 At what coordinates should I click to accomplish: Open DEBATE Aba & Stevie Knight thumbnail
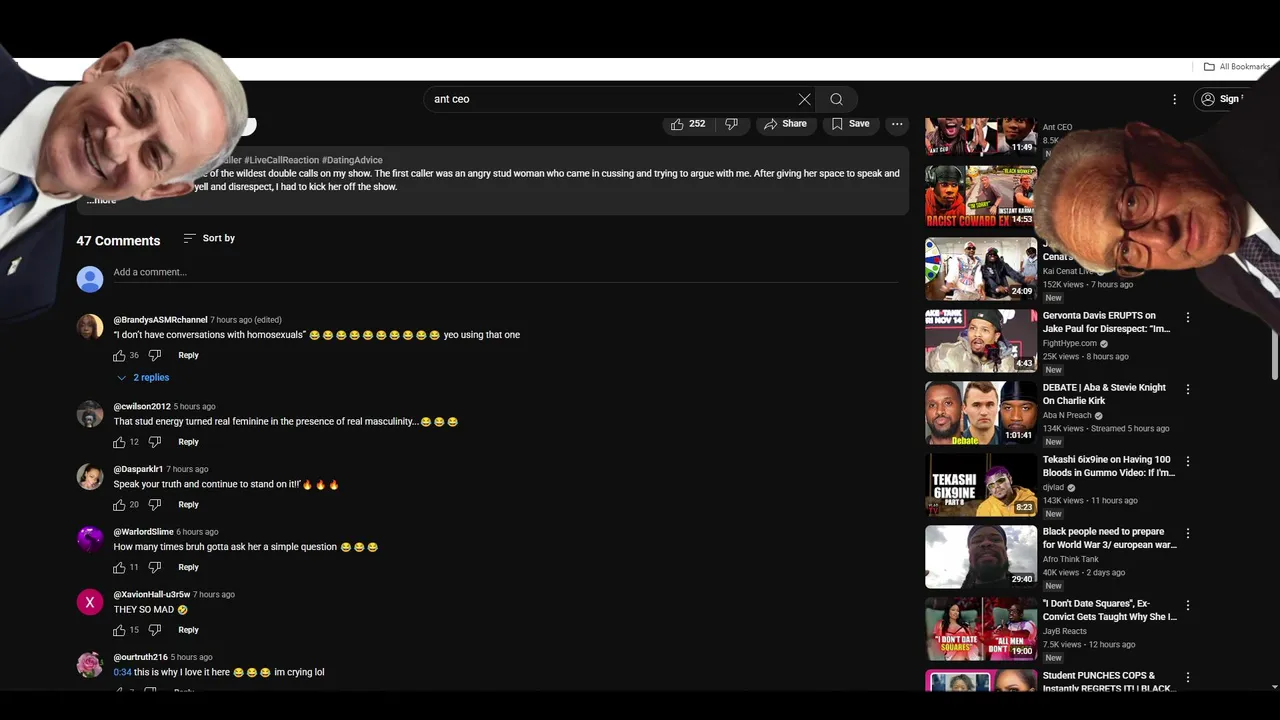click(x=981, y=413)
